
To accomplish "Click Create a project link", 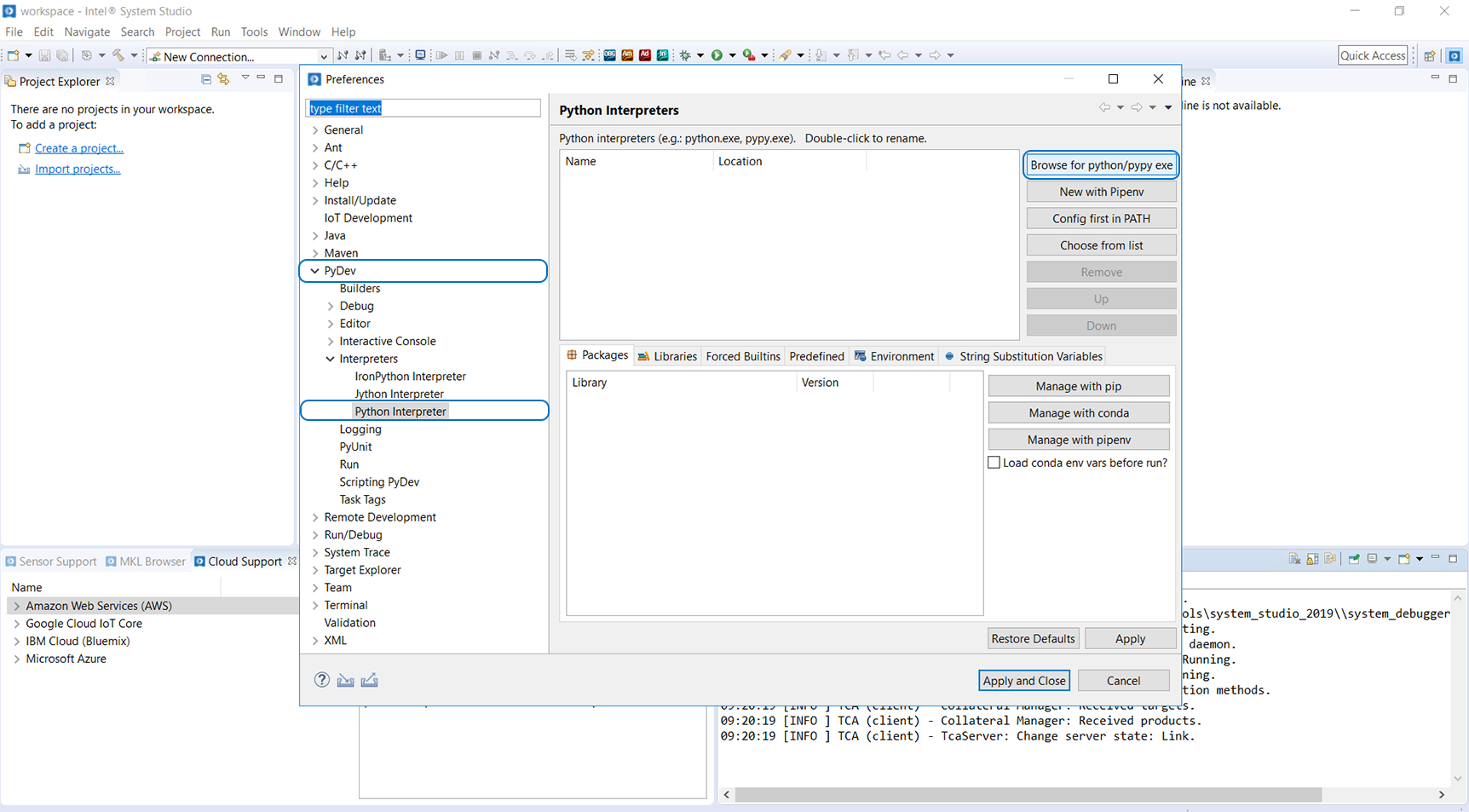I will (79, 148).
